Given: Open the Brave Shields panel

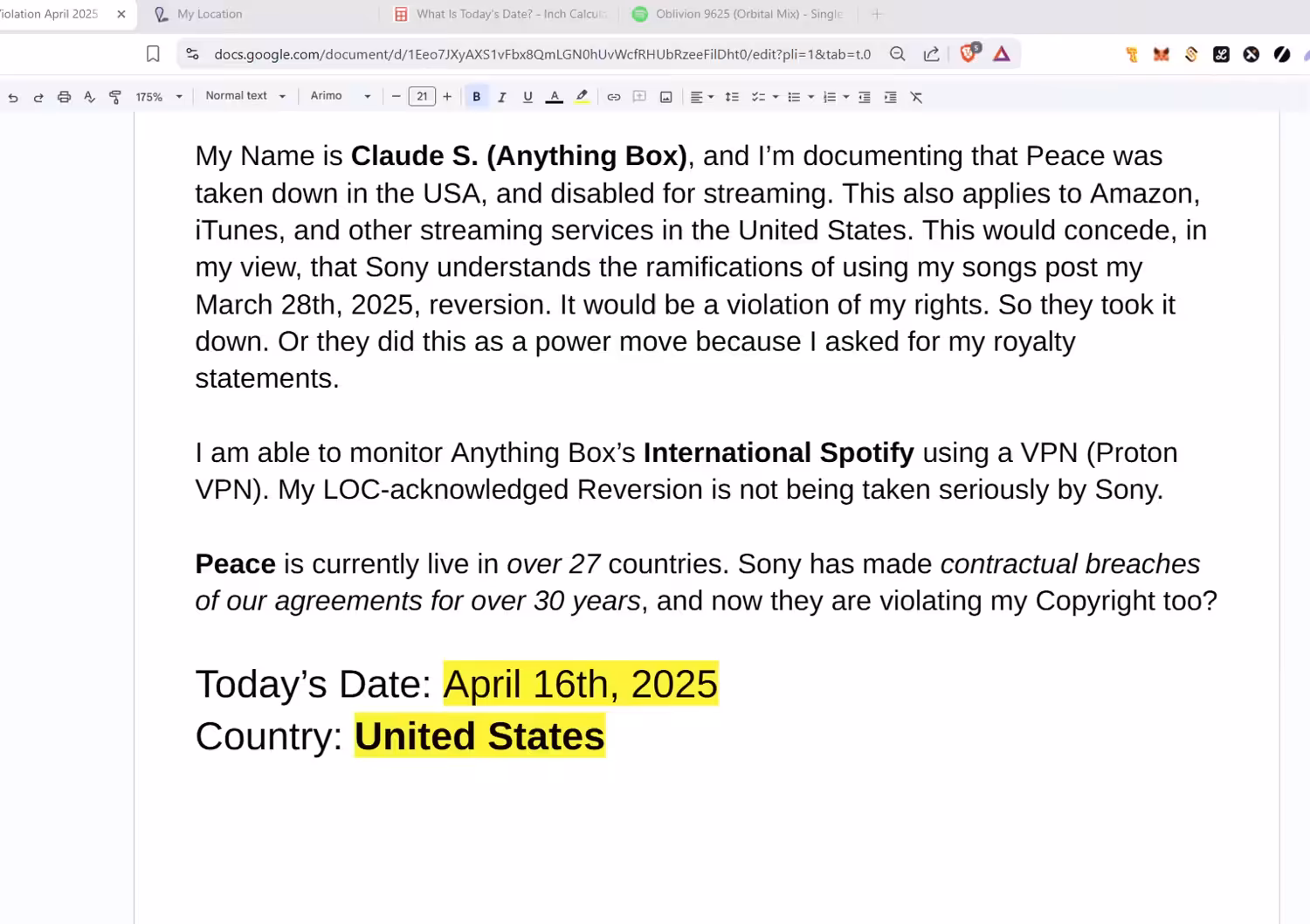Looking at the screenshot, I should [969, 53].
